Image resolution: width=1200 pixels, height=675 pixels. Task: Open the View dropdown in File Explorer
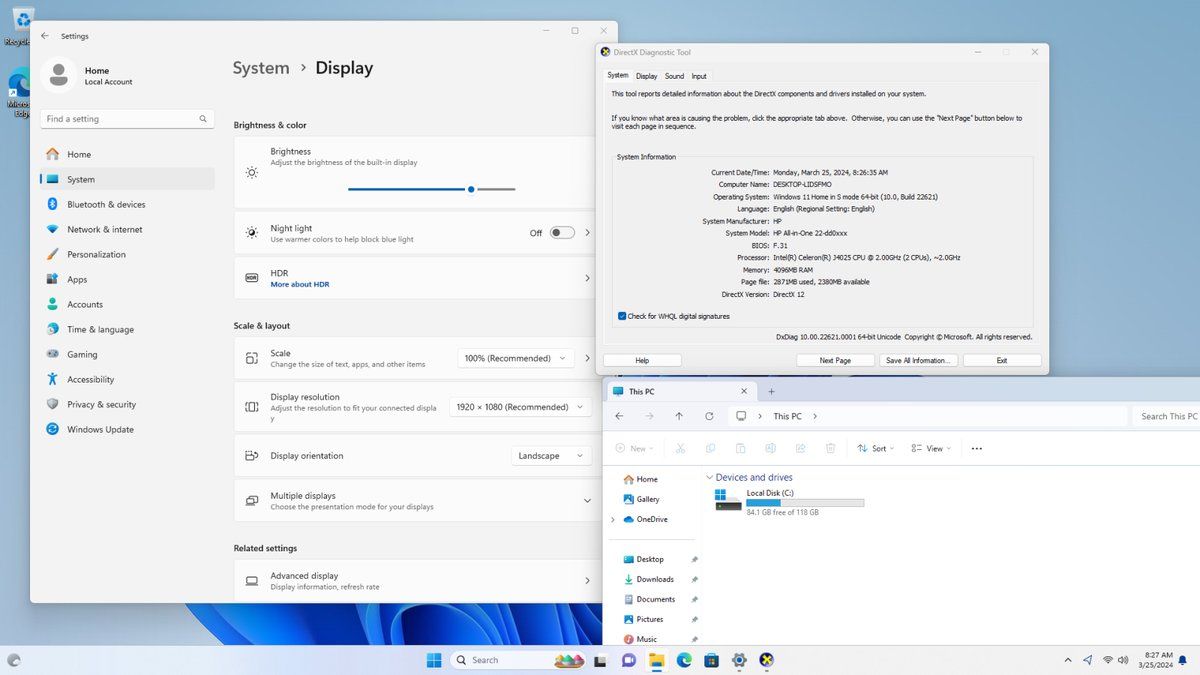click(x=931, y=448)
